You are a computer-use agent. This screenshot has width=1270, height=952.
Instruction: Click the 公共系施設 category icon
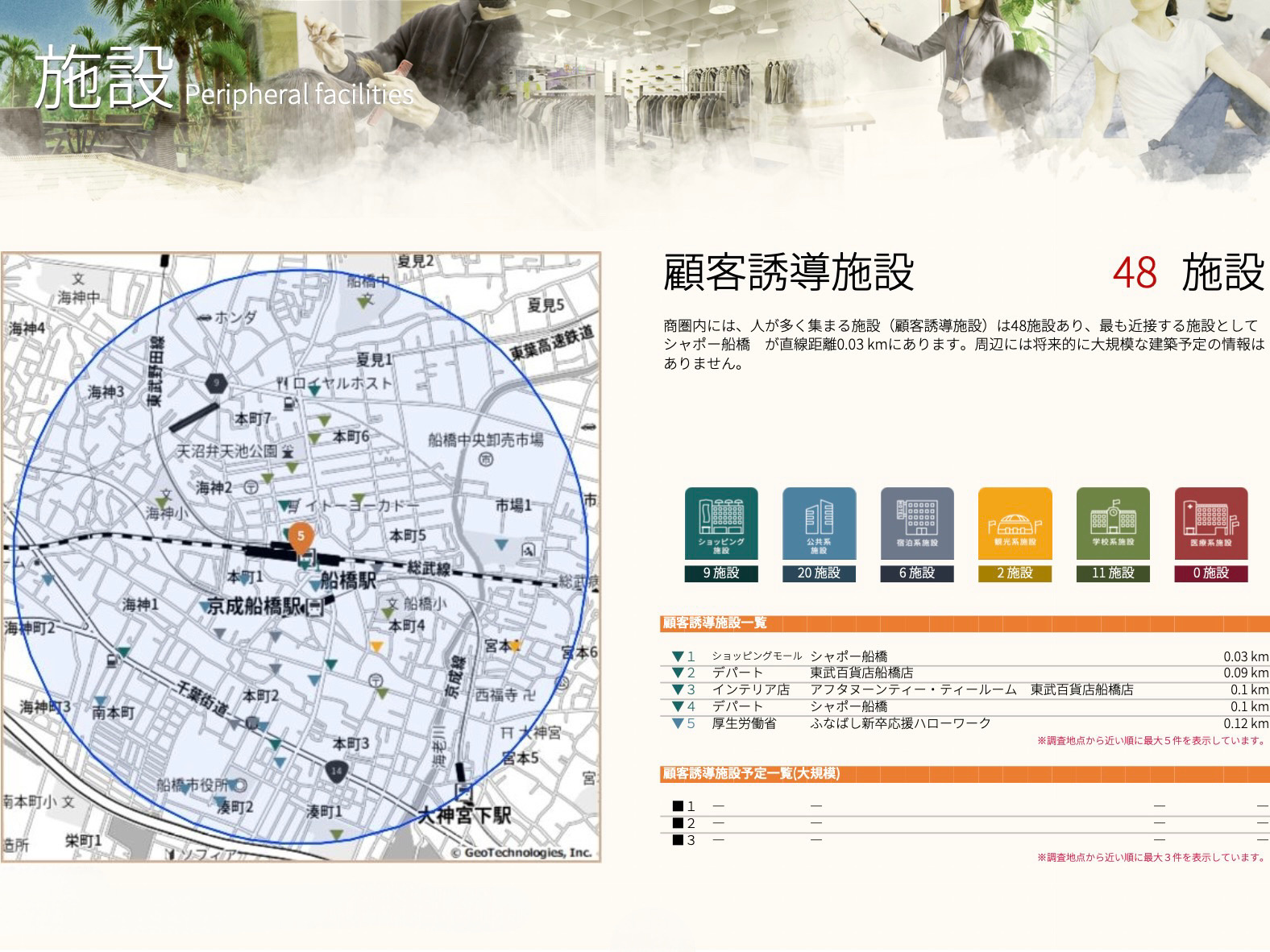819,524
